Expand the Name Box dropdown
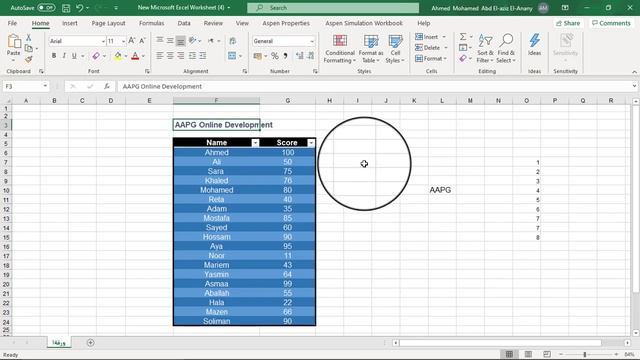640x360 pixels. [45, 87]
